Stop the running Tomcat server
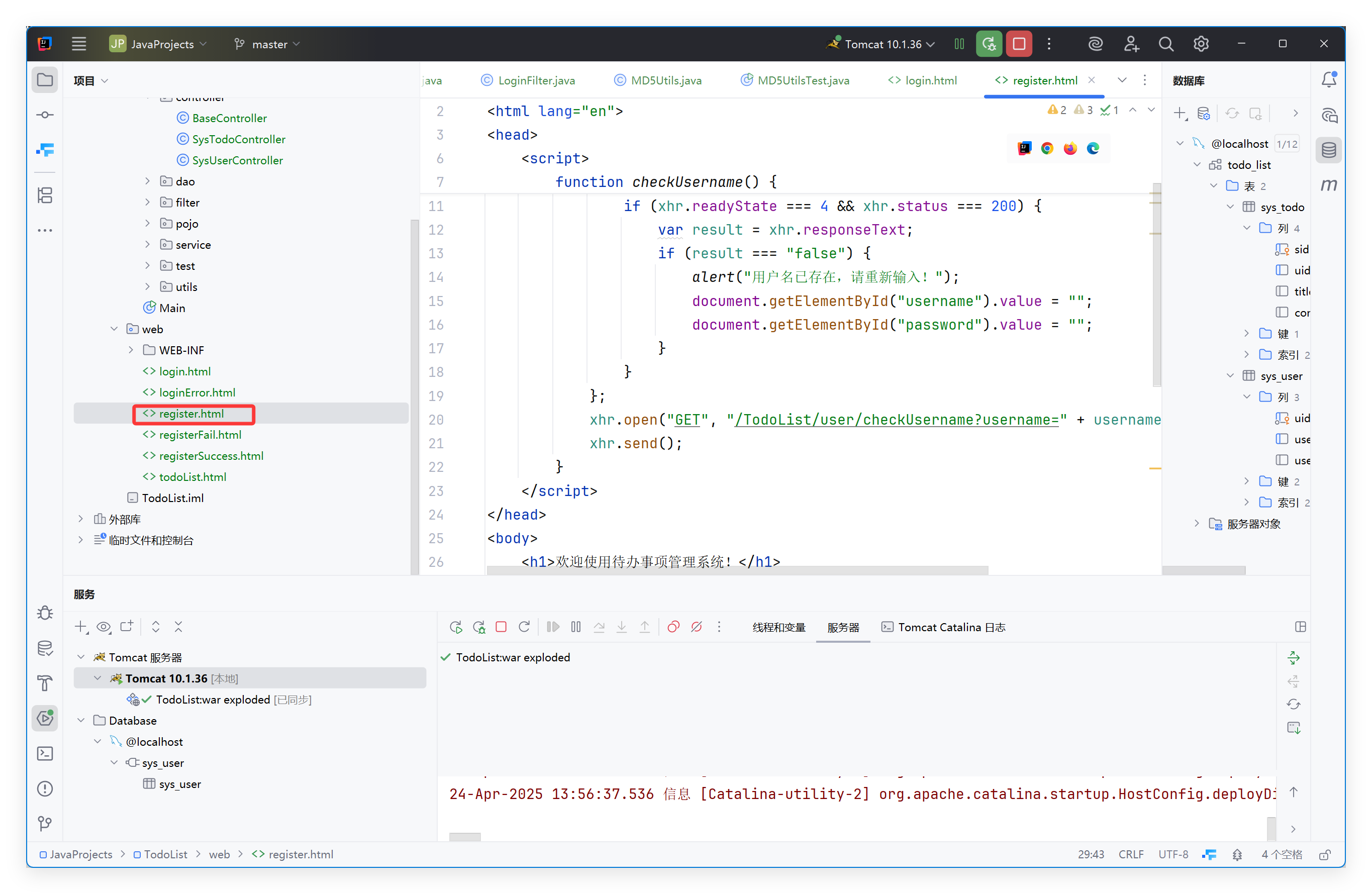 coord(1019,44)
